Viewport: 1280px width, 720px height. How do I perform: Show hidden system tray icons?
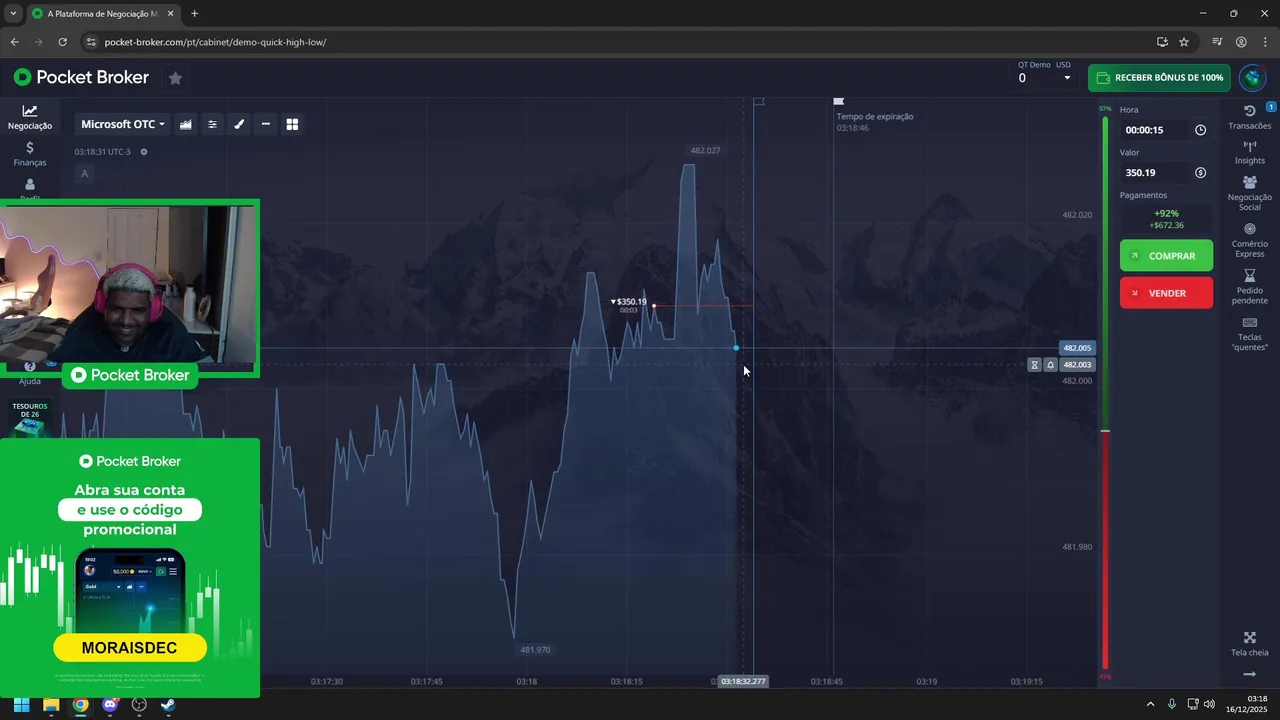click(1150, 705)
